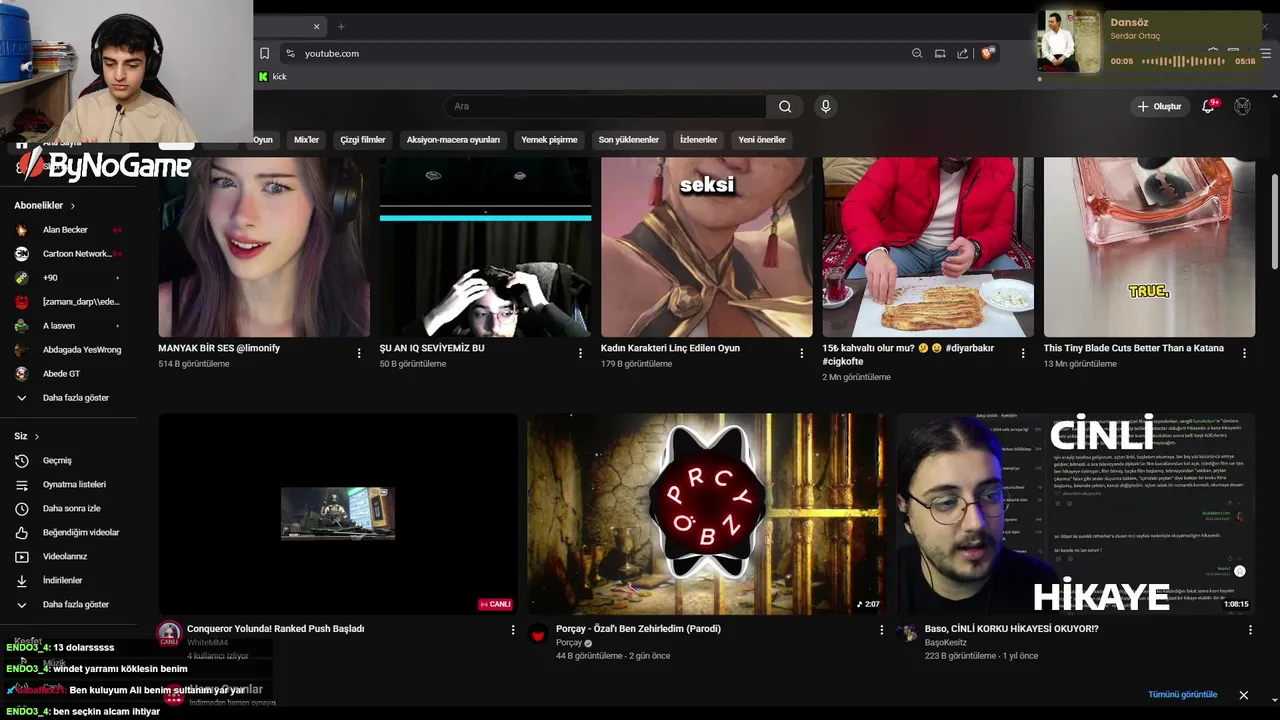The width and height of the screenshot is (1280, 720).
Task: Open options for This Tiny Blade short
Action: [x=1244, y=353]
